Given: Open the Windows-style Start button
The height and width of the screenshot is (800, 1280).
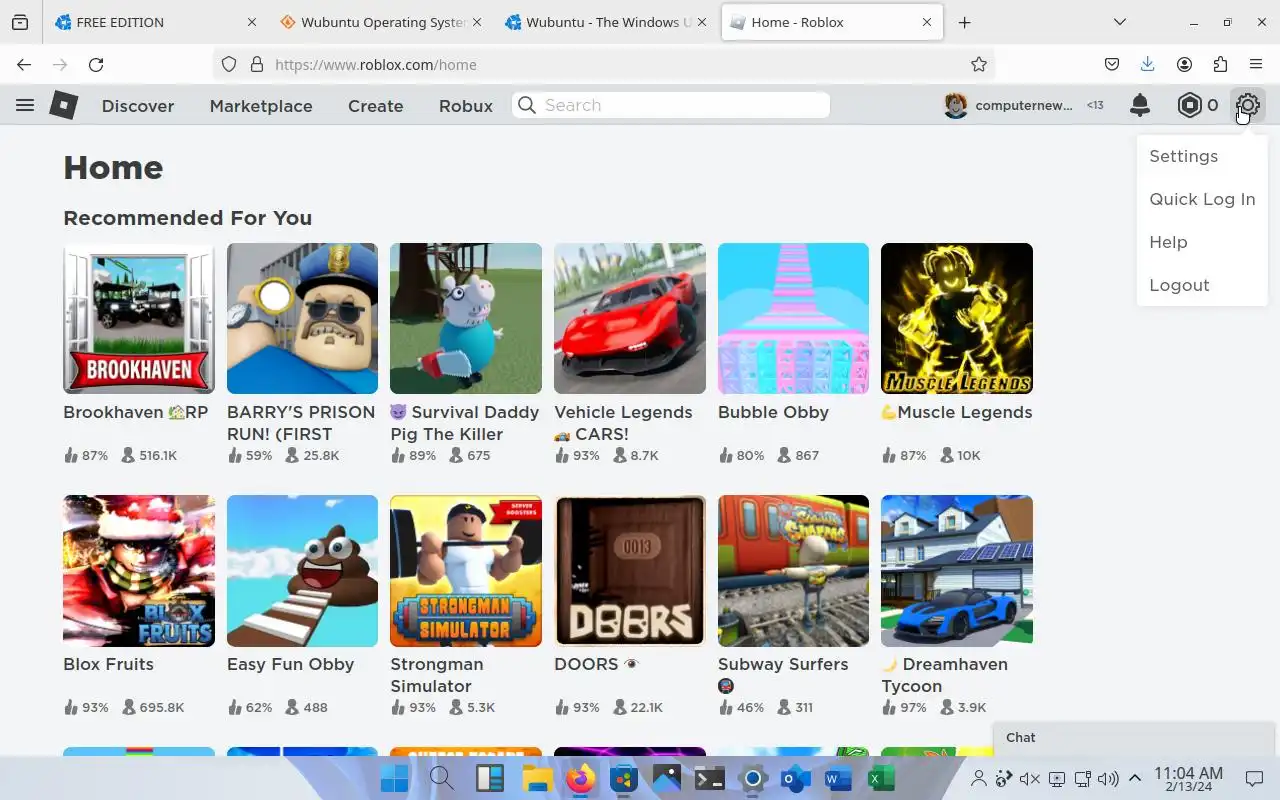Looking at the screenshot, I should [394, 778].
